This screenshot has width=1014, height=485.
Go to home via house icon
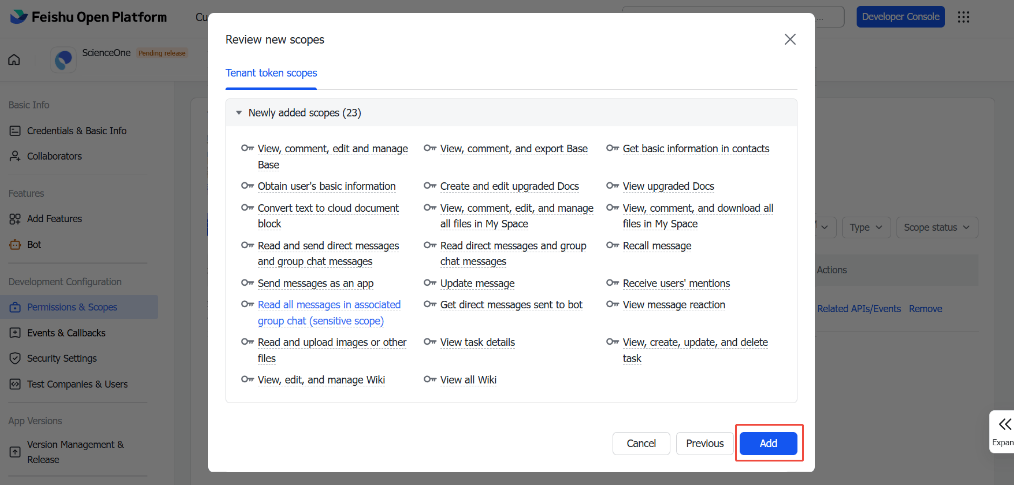(x=14, y=60)
